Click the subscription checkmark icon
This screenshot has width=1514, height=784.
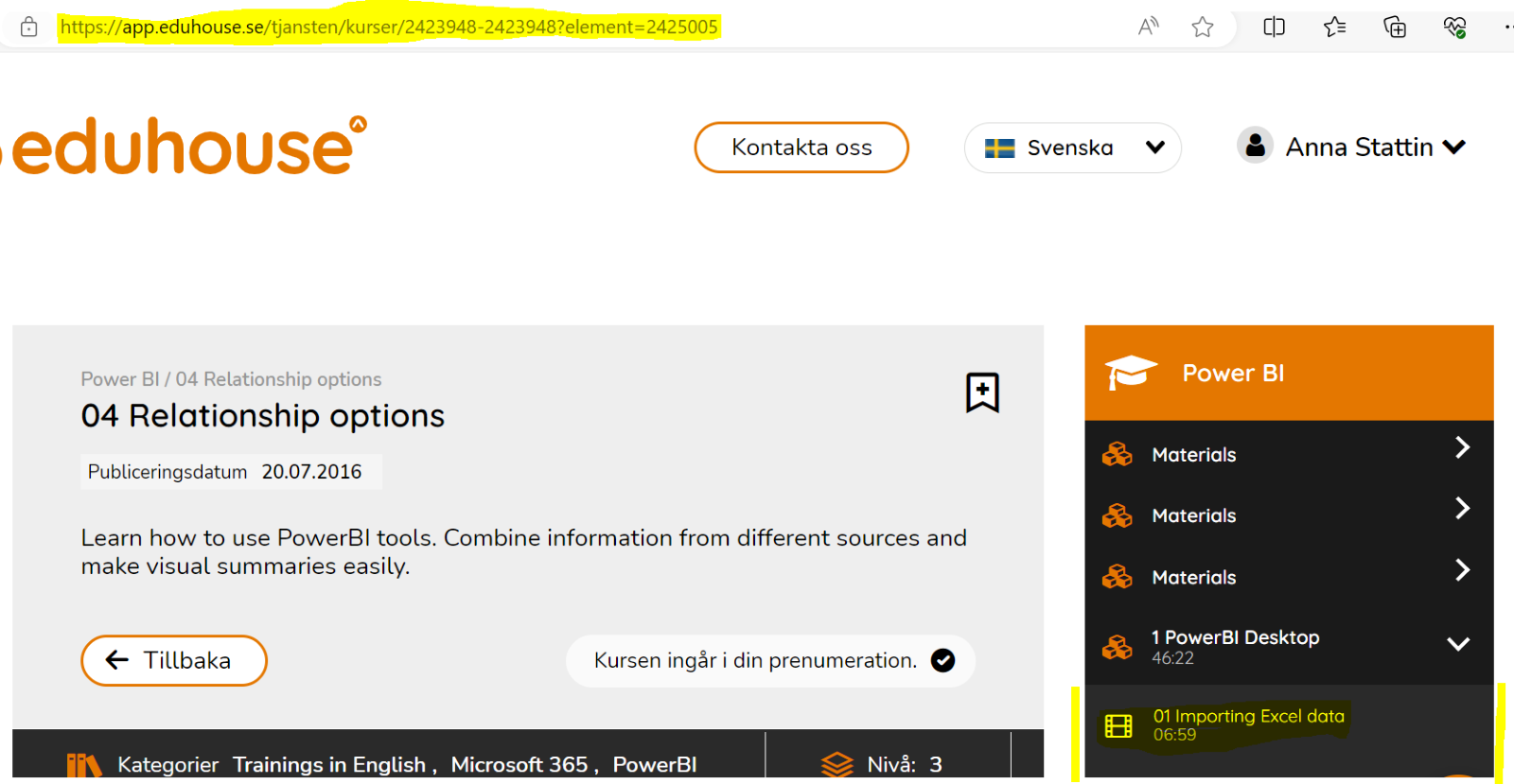click(x=943, y=660)
